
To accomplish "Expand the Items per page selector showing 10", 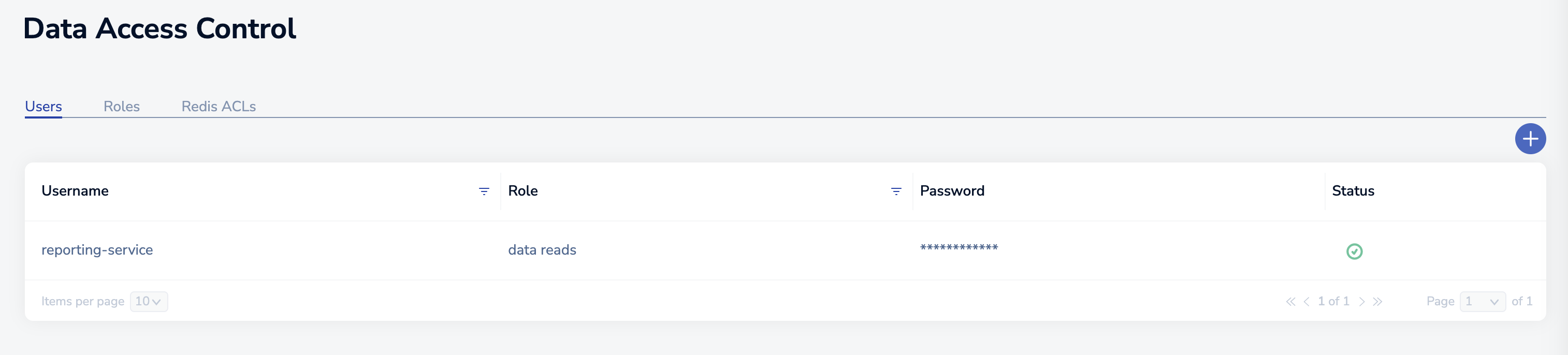I will tap(148, 301).
